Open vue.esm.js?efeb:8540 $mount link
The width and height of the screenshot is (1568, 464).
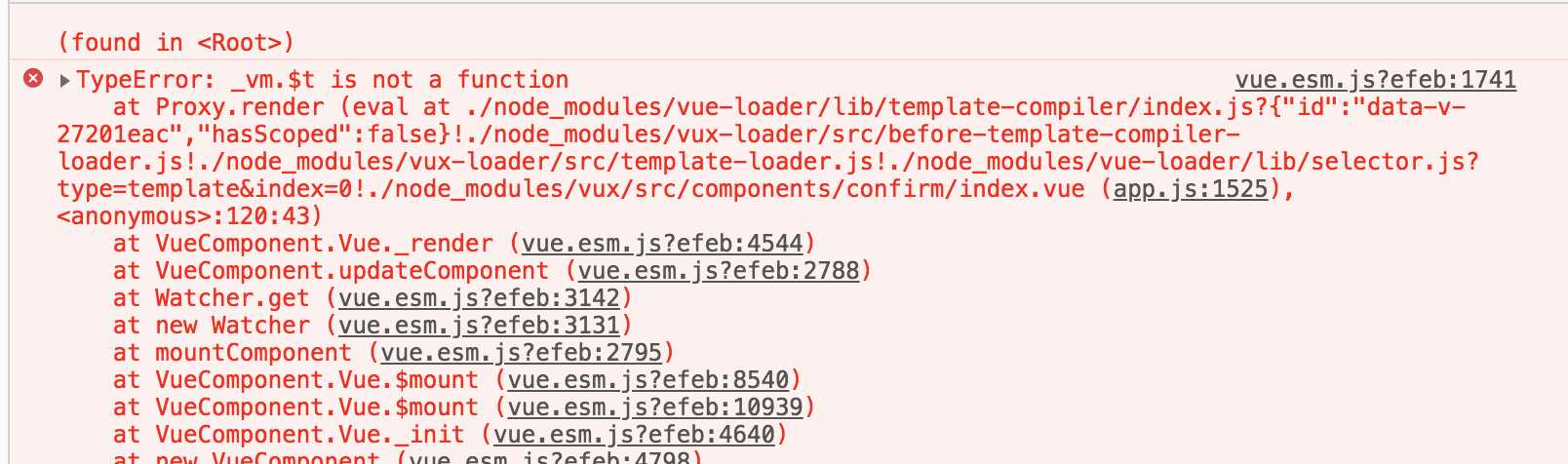tap(648, 380)
